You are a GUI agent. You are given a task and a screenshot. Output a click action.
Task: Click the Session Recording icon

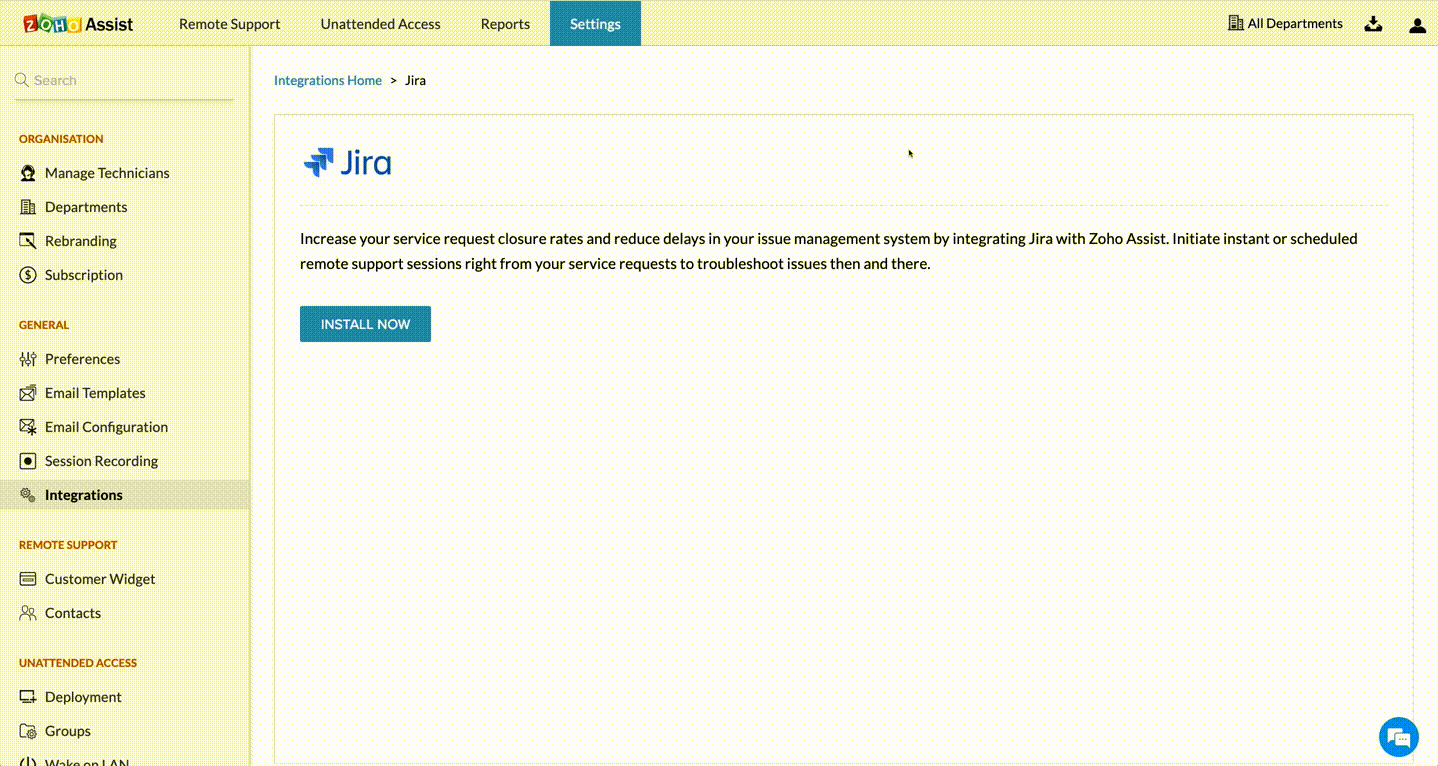tap(28, 461)
